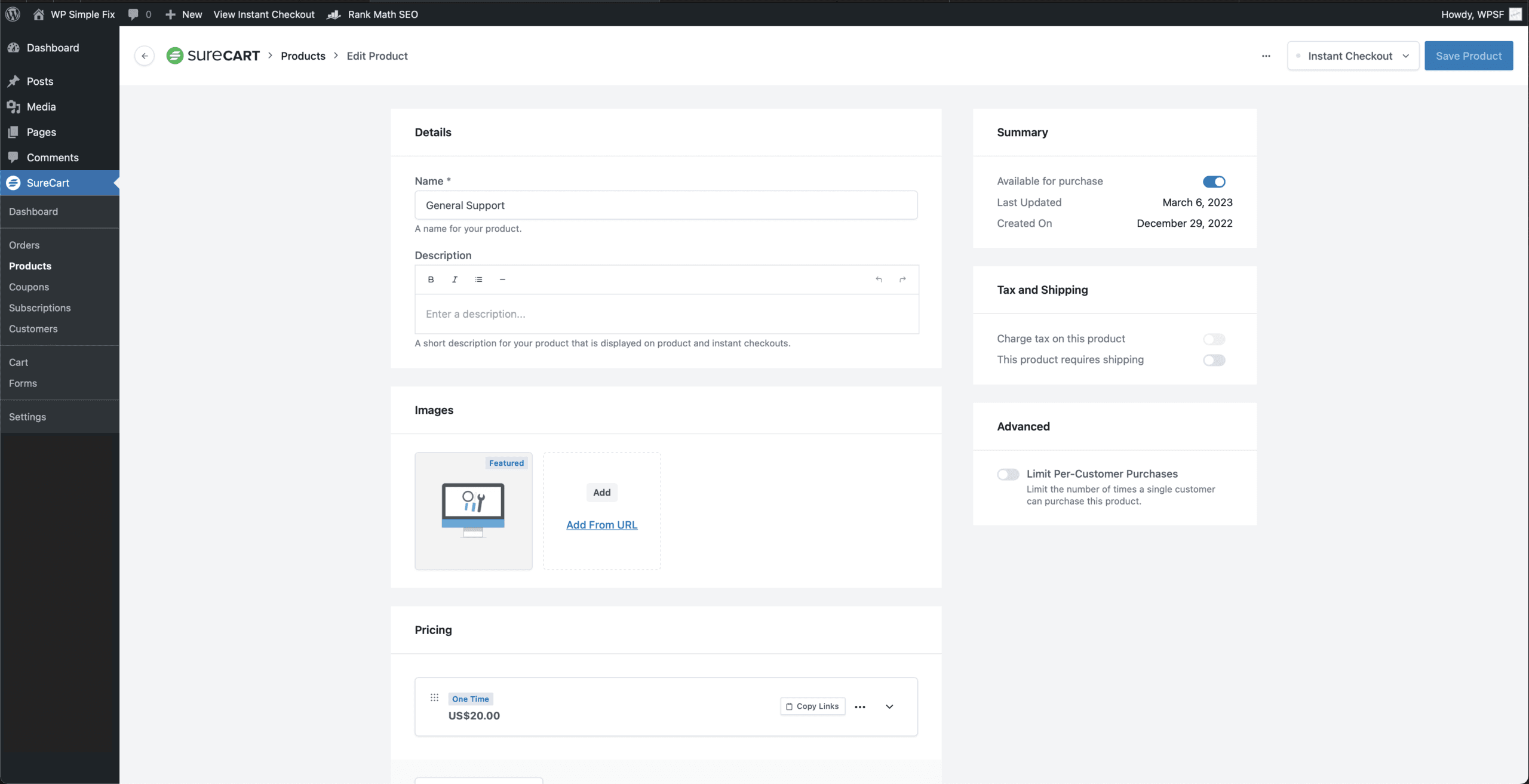Go to Orders under SureCart menu
This screenshot has width=1529, height=784.
(x=24, y=245)
